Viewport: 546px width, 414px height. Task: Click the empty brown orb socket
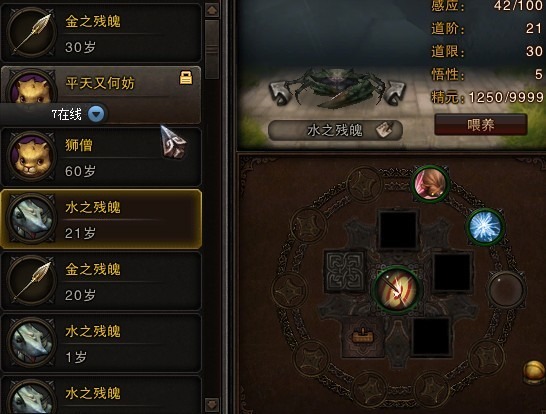pyautogui.click(x=506, y=290)
